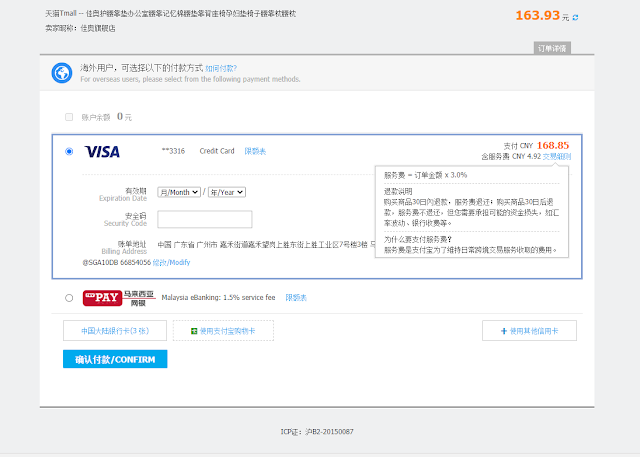Click Malaysia eBanking: 1.5% service fee text
The width and height of the screenshot is (640, 457).
pyautogui.click(x=218, y=298)
